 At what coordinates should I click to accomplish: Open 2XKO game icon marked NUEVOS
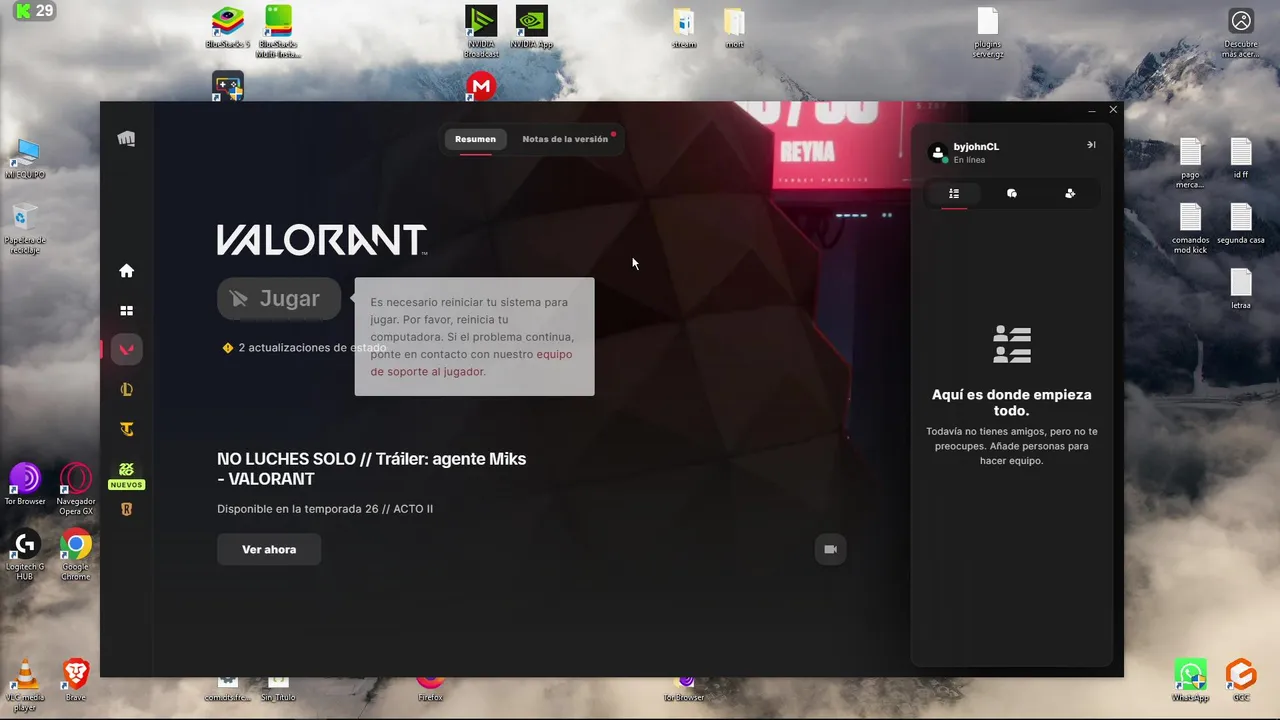pyautogui.click(x=126, y=475)
